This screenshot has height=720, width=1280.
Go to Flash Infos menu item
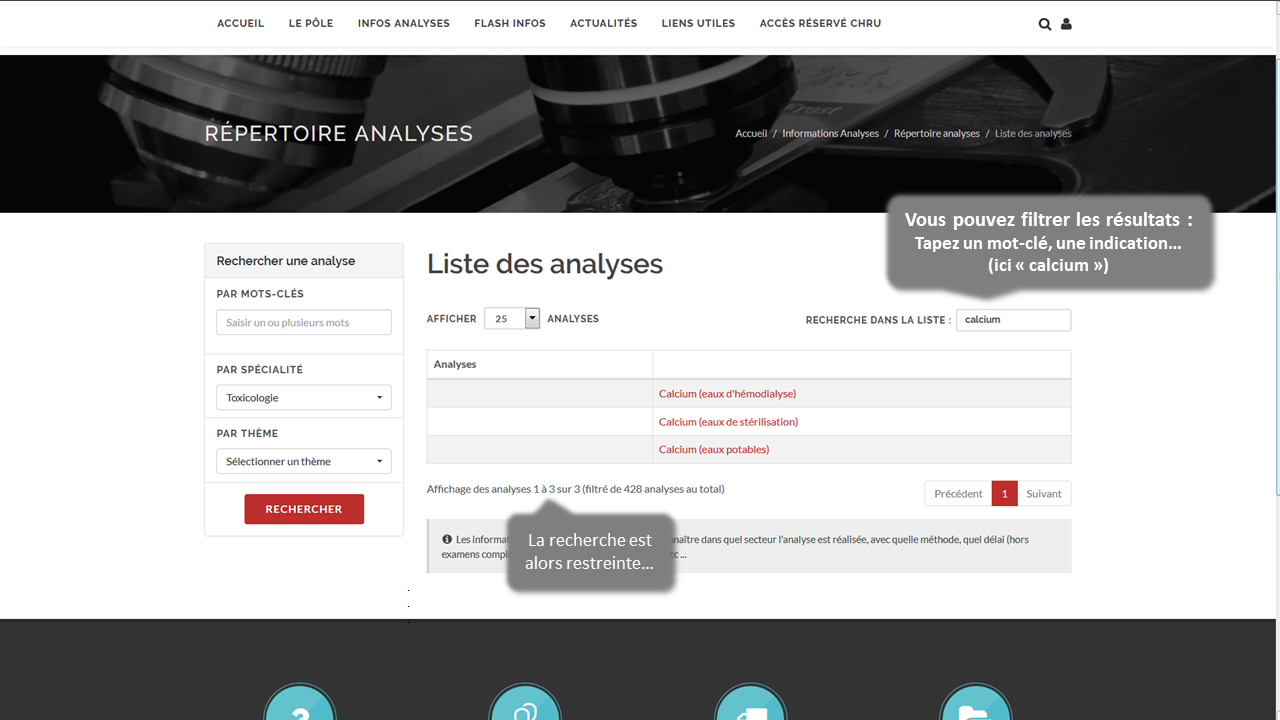(x=510, y=23)
